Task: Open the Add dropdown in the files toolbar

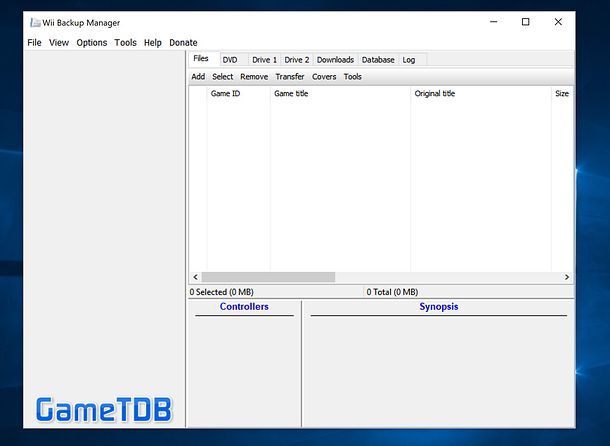Action: pyautogui.click(x=198, y=77)
